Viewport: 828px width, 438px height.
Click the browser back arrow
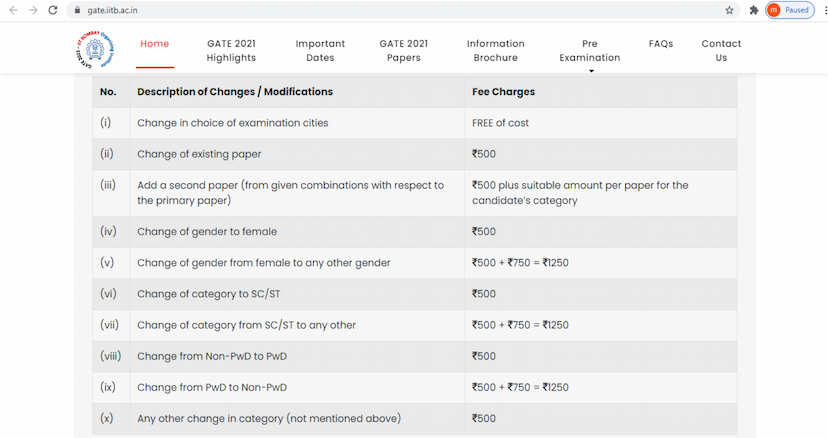click(x=13, y=10)
